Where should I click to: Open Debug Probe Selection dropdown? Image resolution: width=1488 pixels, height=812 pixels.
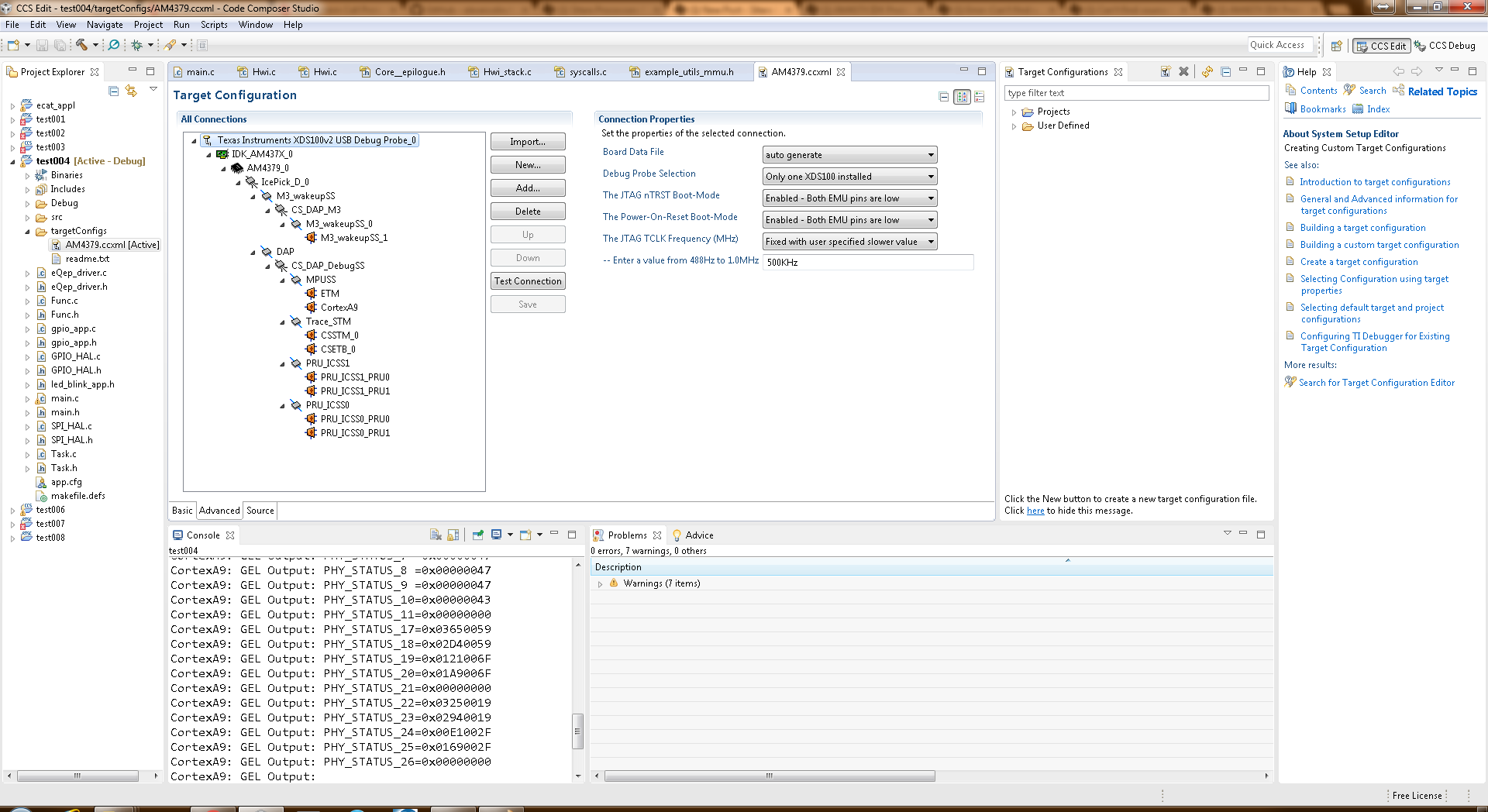(849, 177)
